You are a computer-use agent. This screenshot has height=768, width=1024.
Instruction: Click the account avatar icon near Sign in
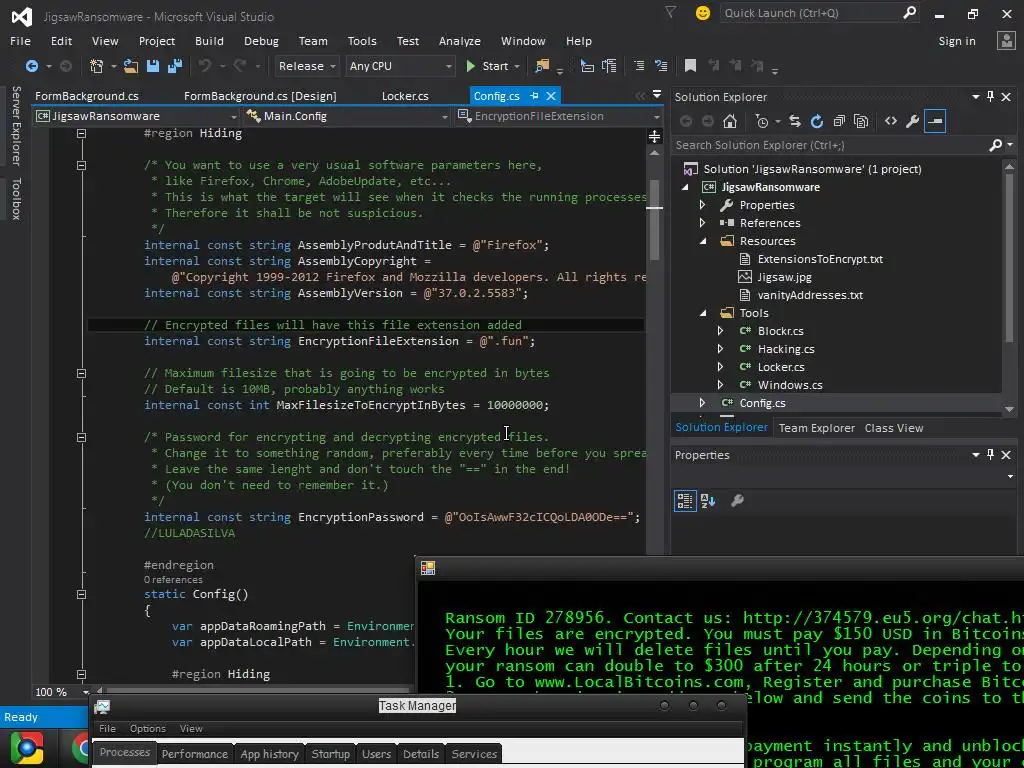(1006, 40)
